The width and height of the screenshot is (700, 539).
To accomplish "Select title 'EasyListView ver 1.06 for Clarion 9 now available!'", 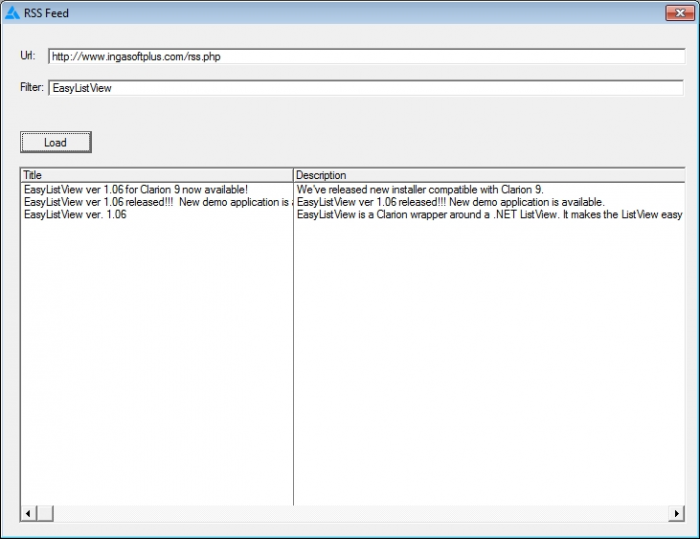I will 136,189.
